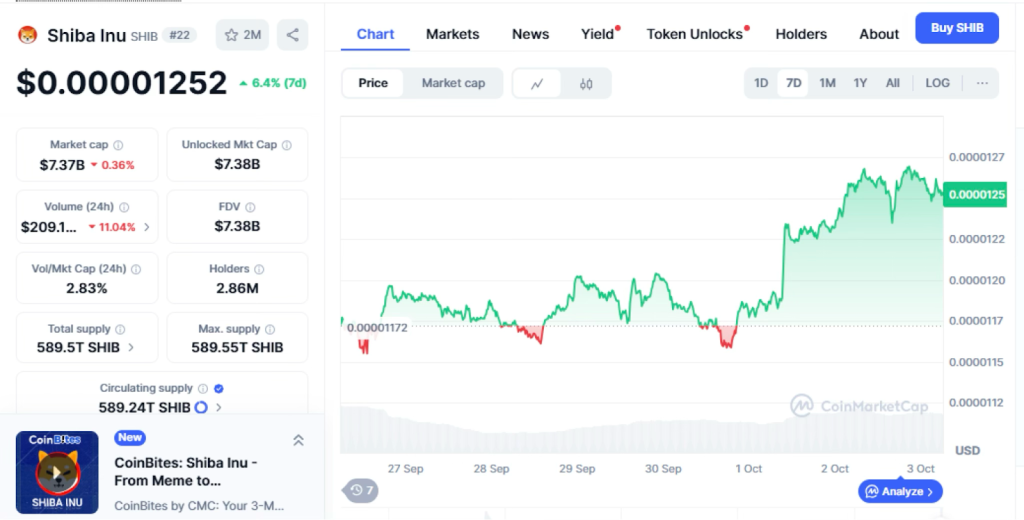This screenshot has width=1024, height=520.
Task: Click the Market cap info icon
Action: tap(118, 145)
